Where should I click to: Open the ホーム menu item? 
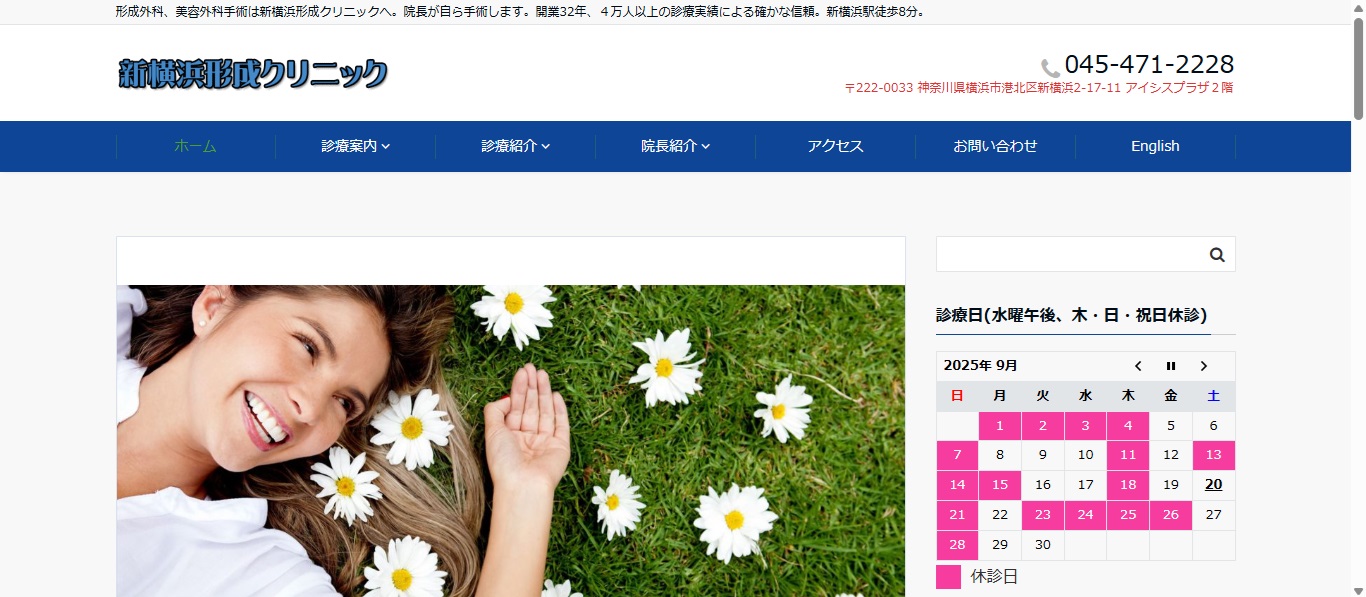195,146
